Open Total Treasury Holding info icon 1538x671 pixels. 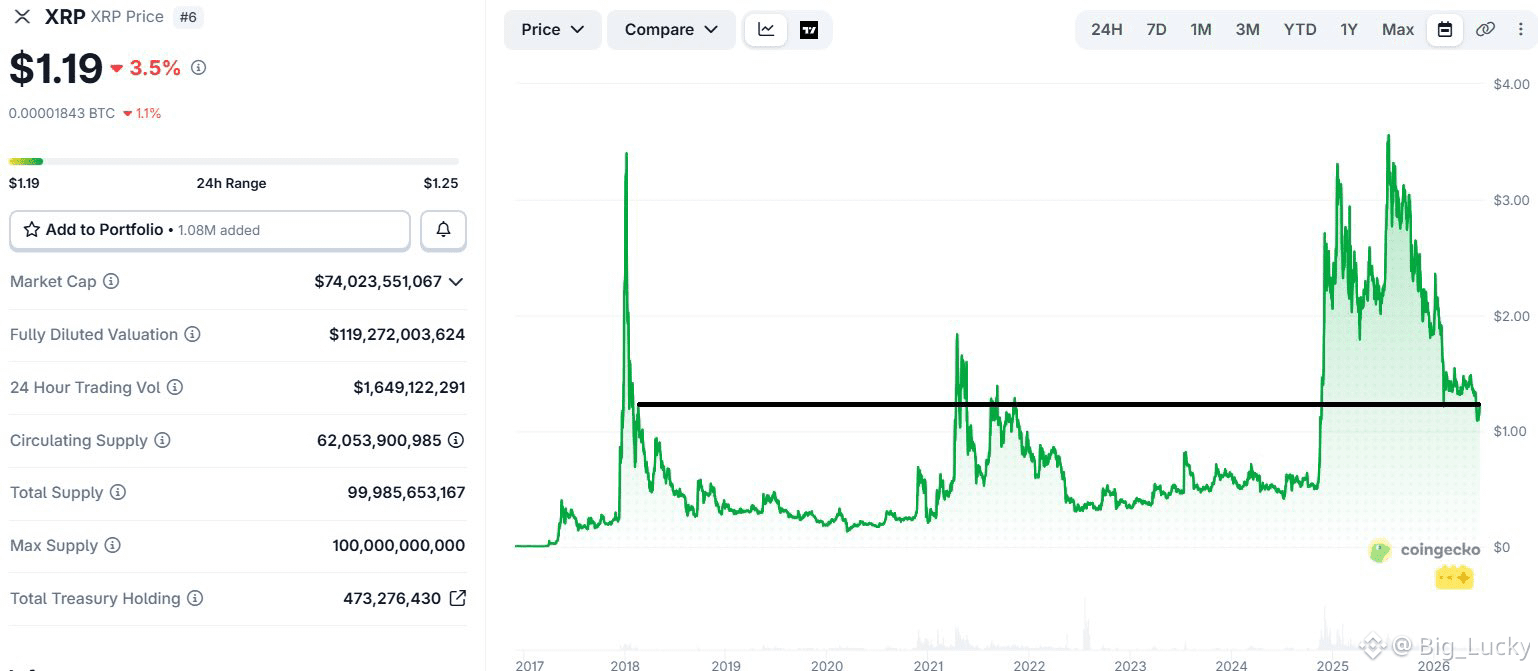[195, 598]
